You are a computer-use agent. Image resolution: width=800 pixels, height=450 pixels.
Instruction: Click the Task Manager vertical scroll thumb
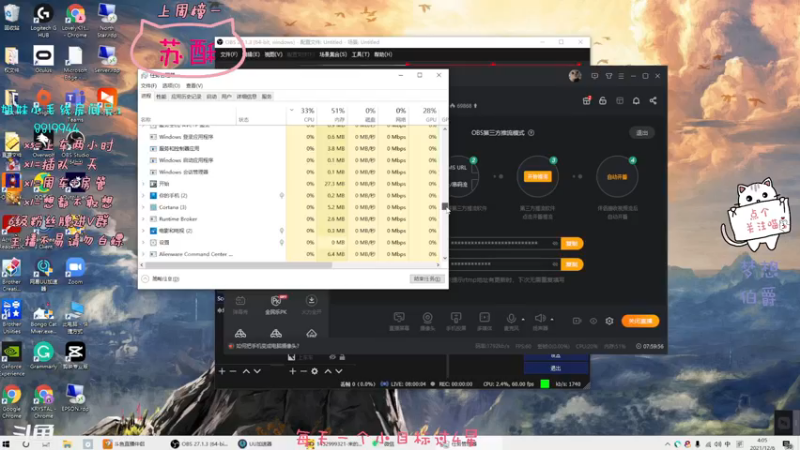coord(445,206)
